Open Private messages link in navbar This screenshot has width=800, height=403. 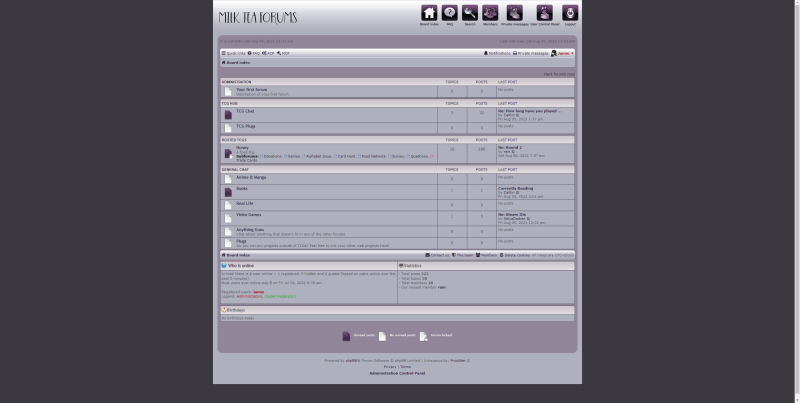[531, 53]
